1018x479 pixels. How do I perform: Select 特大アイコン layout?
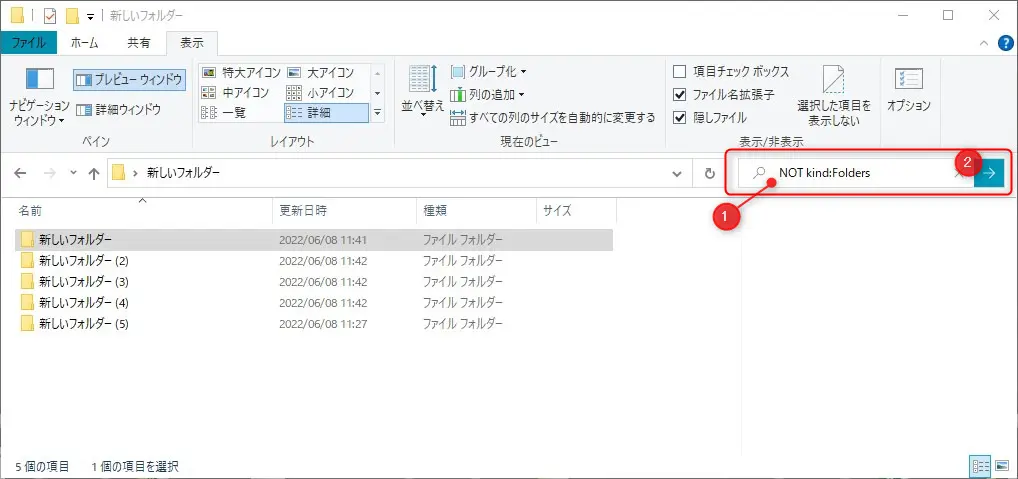(x=241, y=72)
